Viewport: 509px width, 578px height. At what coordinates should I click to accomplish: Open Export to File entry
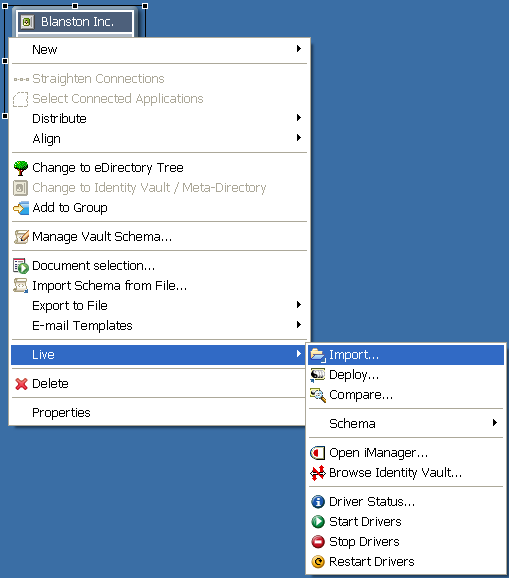tap(159, 306)
